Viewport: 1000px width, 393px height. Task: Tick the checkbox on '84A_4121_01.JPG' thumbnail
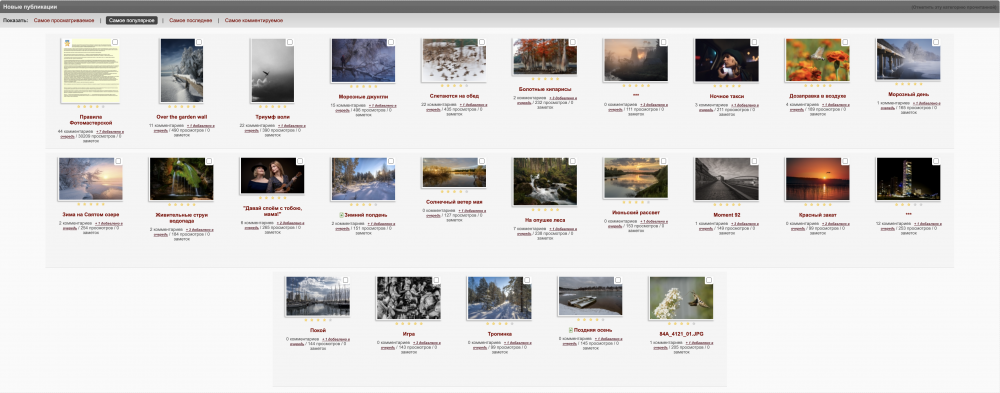(x=709, y=280)
